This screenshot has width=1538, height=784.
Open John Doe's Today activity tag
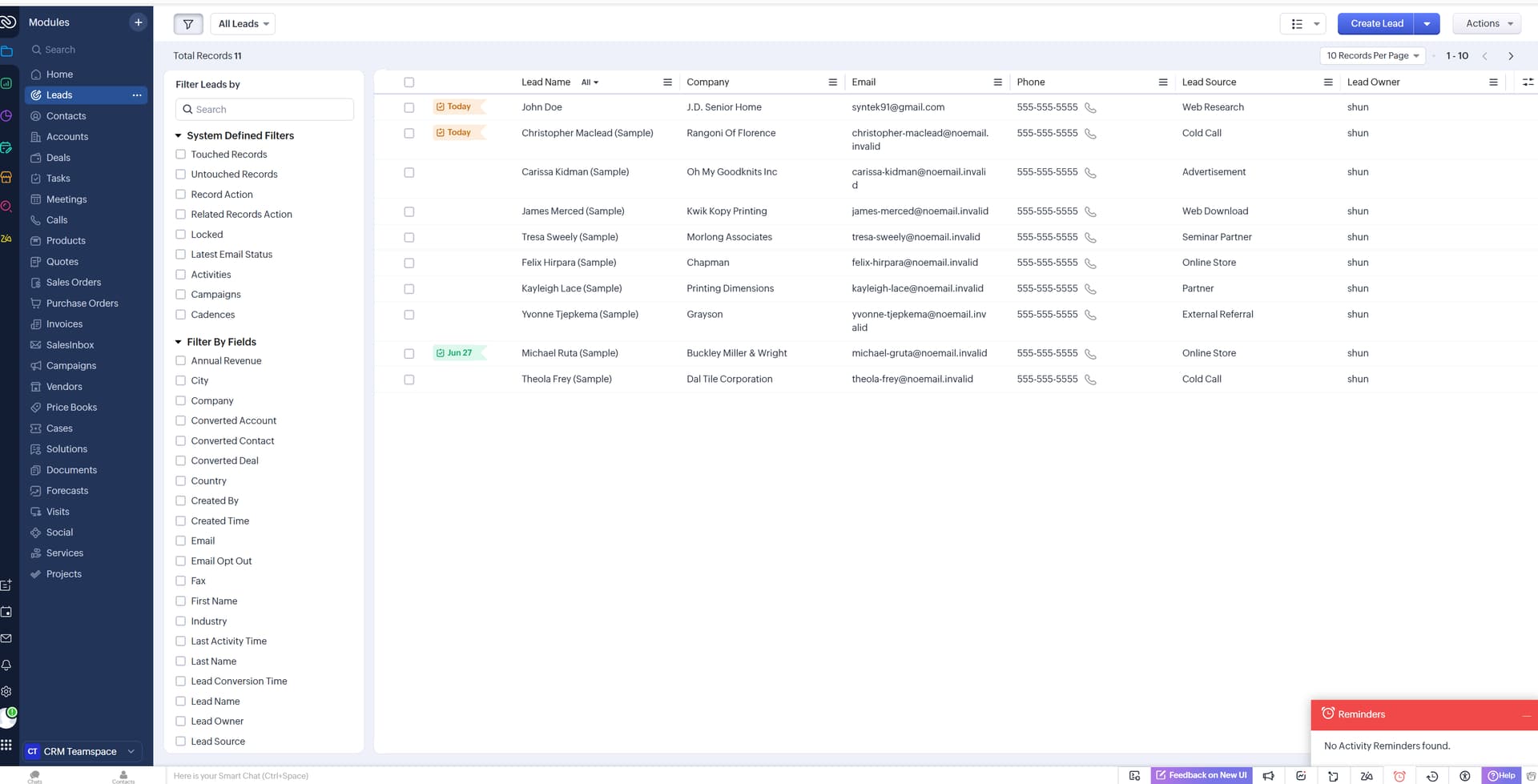pyautogui.click(x=459, y=107)
